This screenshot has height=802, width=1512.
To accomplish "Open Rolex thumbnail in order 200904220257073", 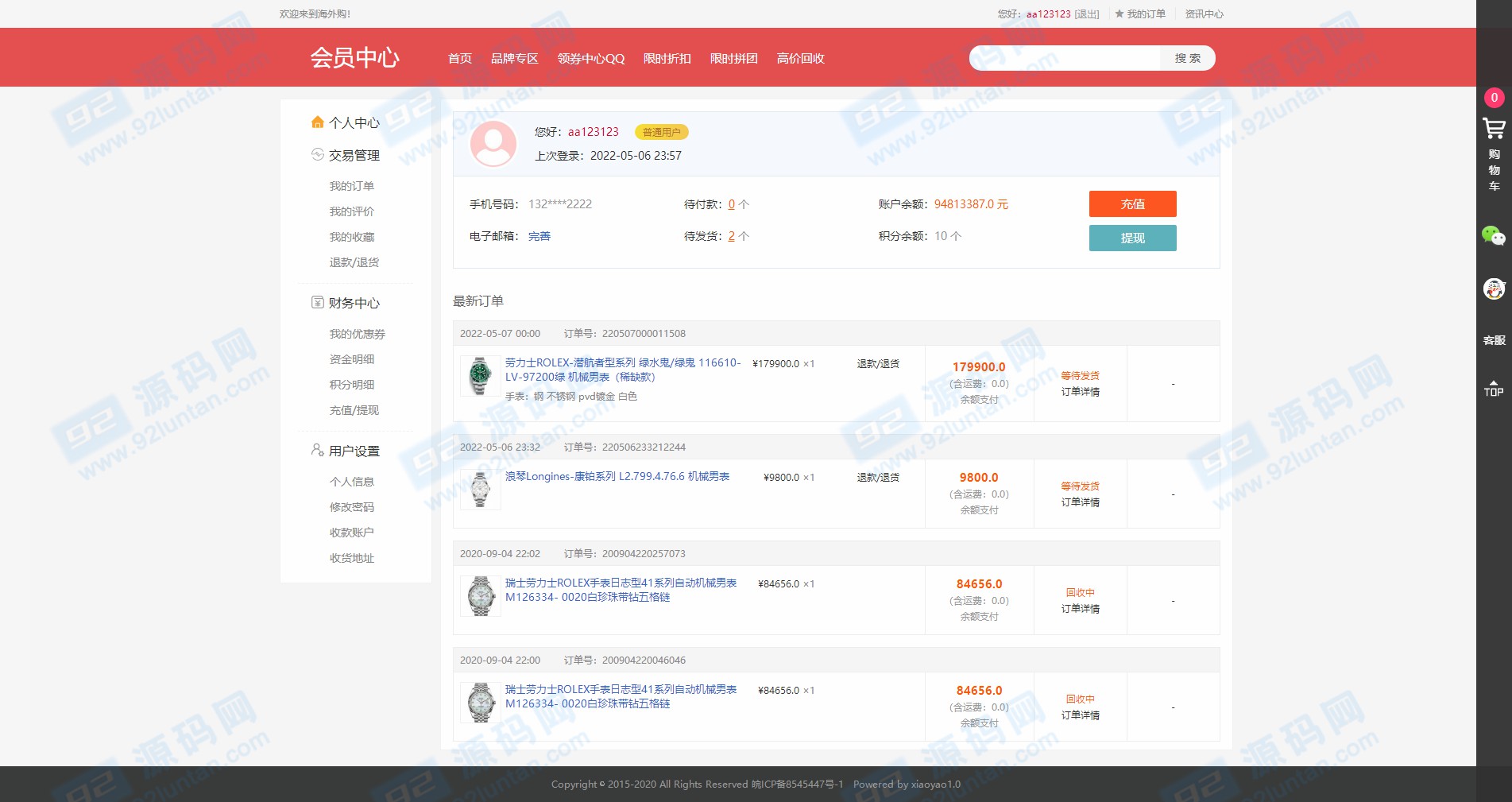I will pos(481,596).
